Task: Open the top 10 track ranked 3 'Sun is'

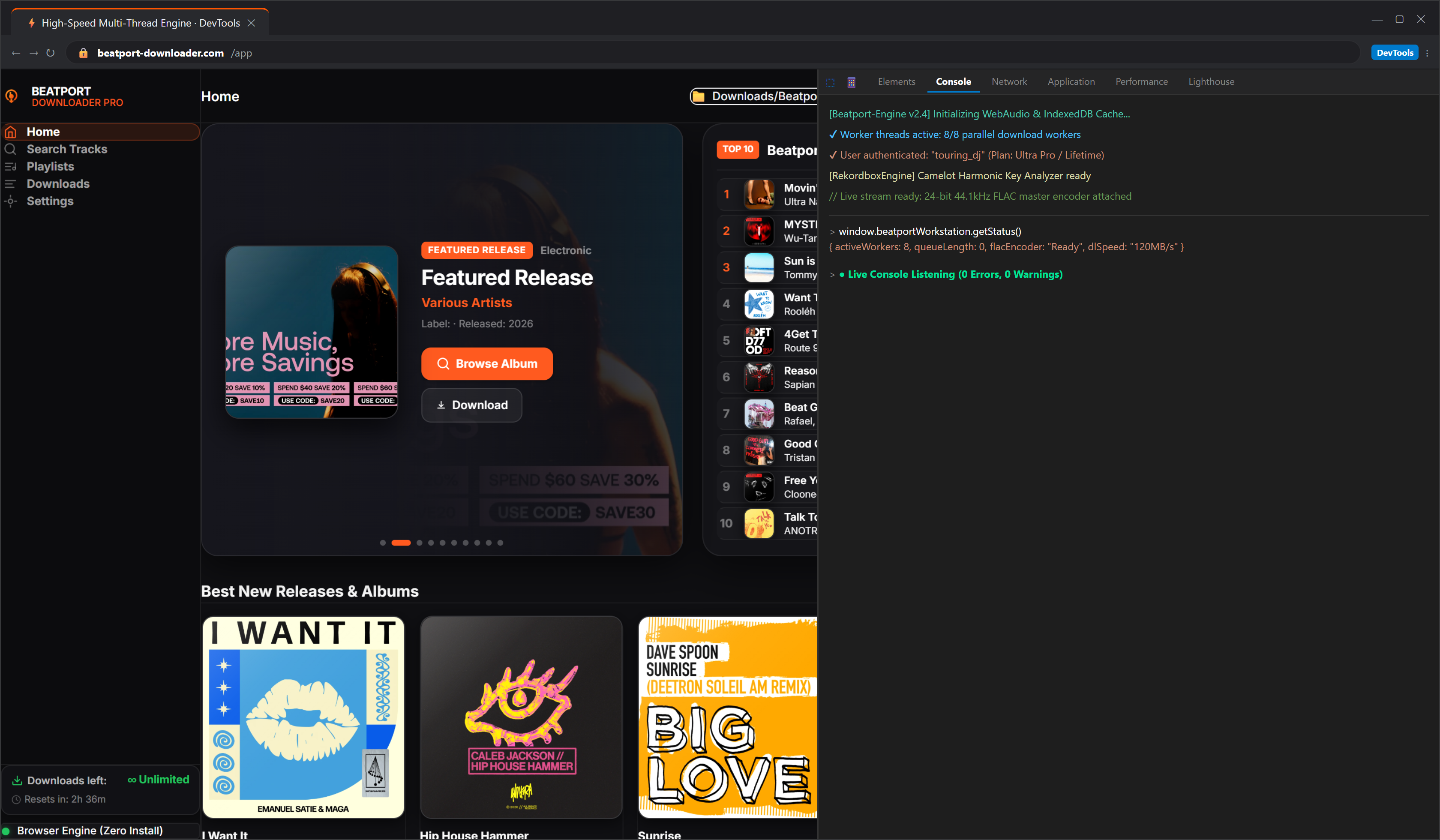Action: [x=767, y=268]
